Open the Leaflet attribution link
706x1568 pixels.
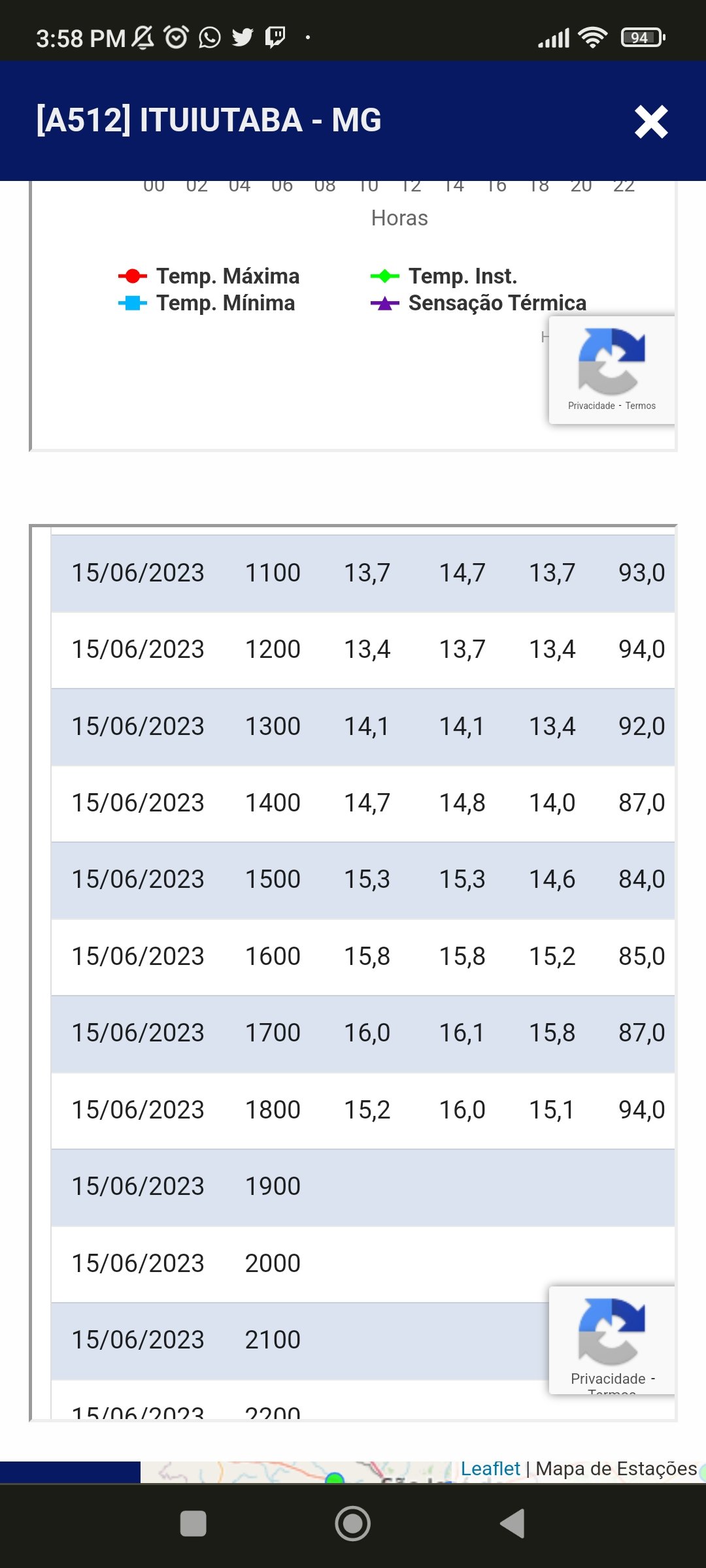[490, 1469]
